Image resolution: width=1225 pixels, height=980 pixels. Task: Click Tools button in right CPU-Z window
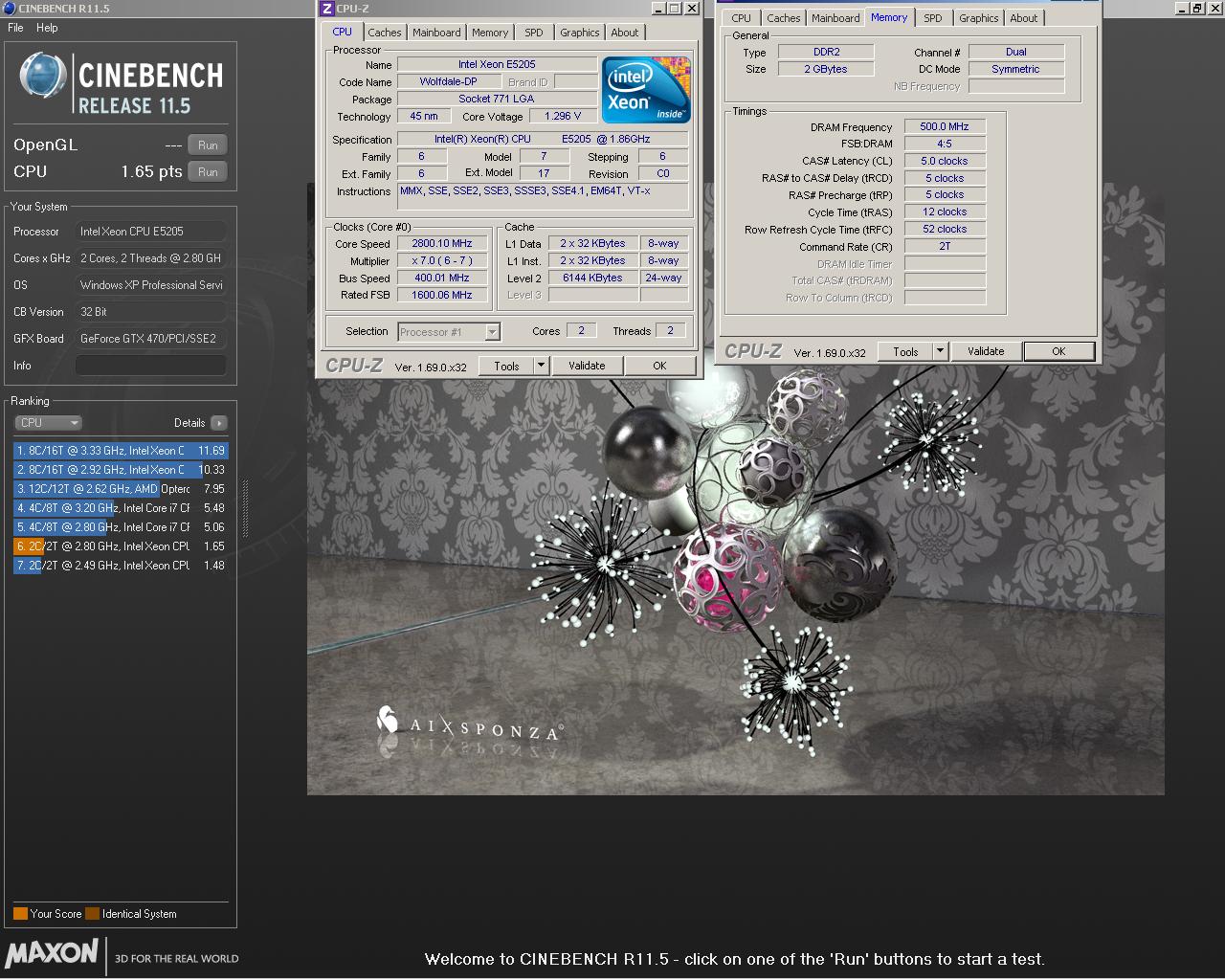click(x=905, y=351)
